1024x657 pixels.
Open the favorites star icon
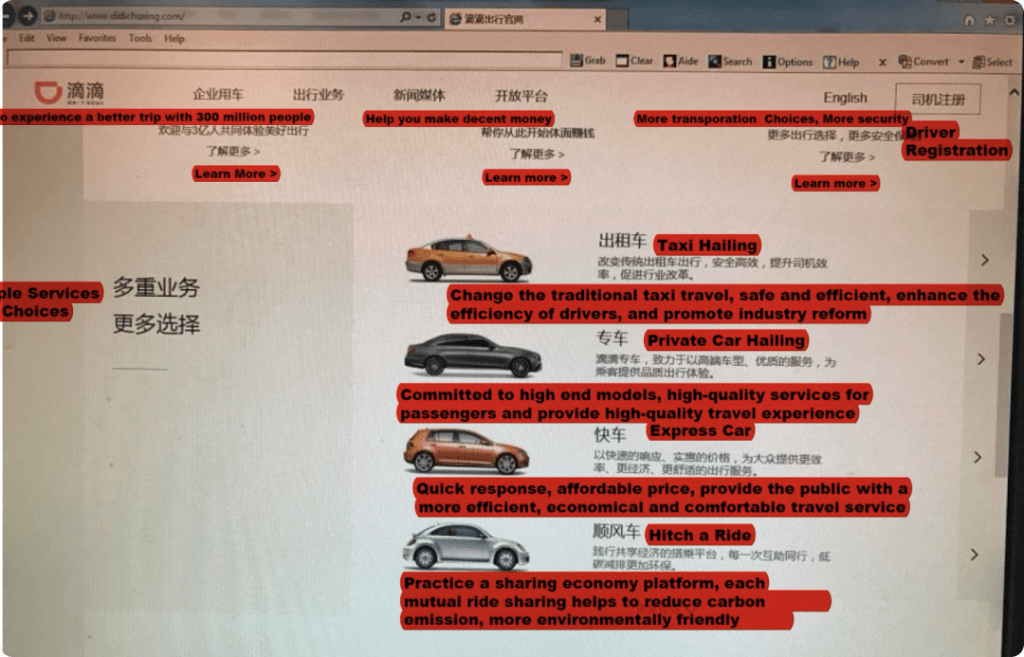click(x=990, y=20)
